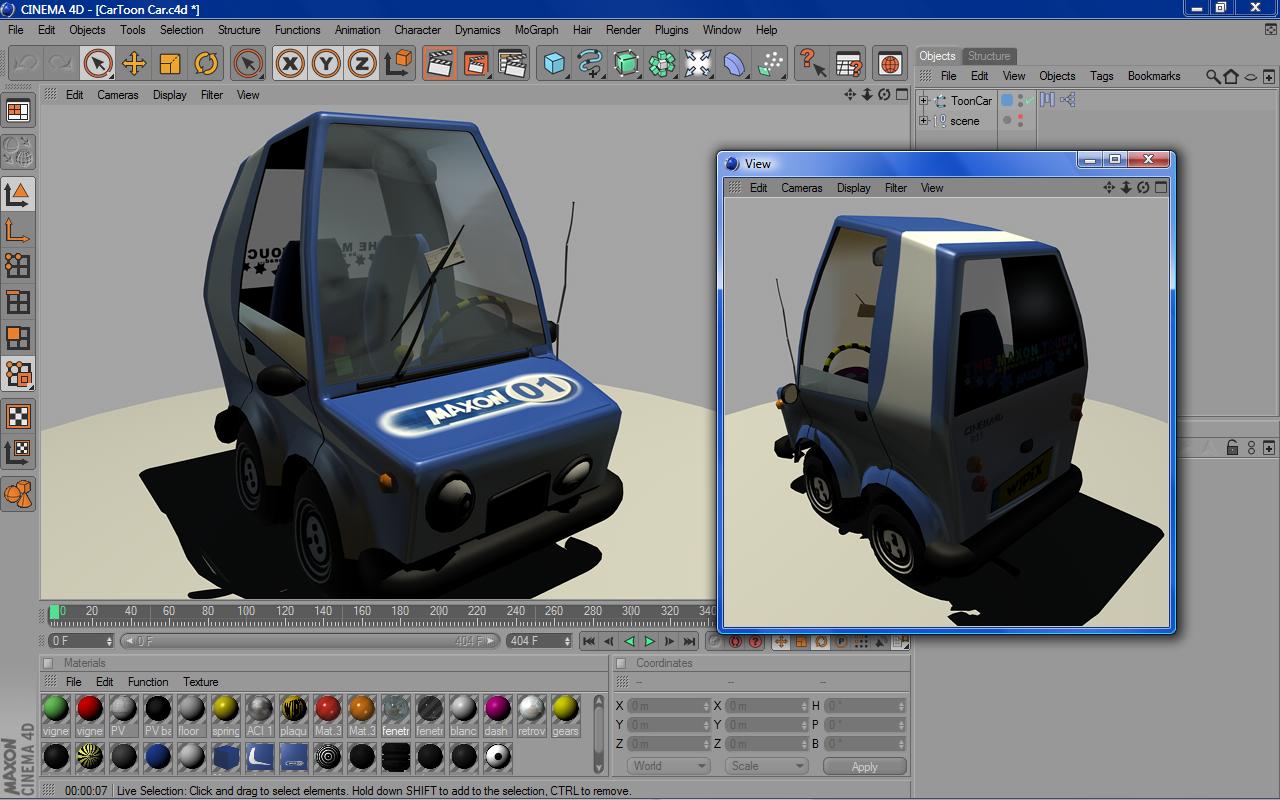Select the Object Axis tool
1280x800 pixels.
(x=18, y=230)
